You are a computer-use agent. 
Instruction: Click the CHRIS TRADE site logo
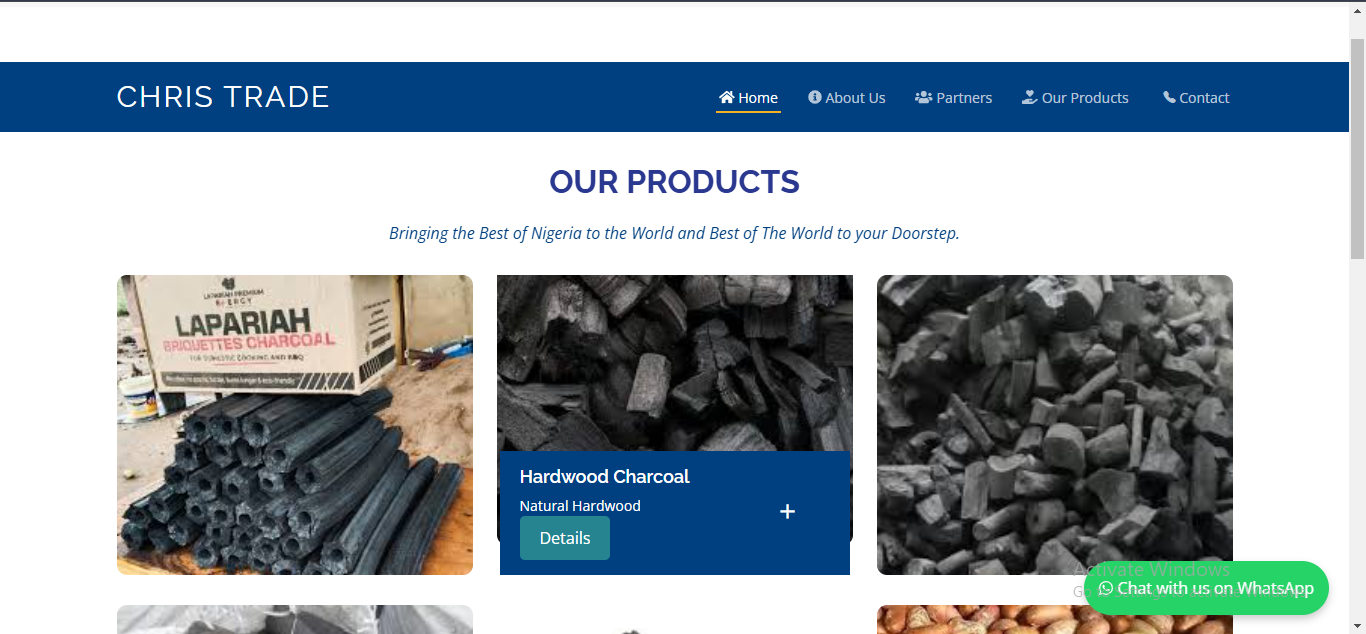pyautogui.click(x=223, y=97)
